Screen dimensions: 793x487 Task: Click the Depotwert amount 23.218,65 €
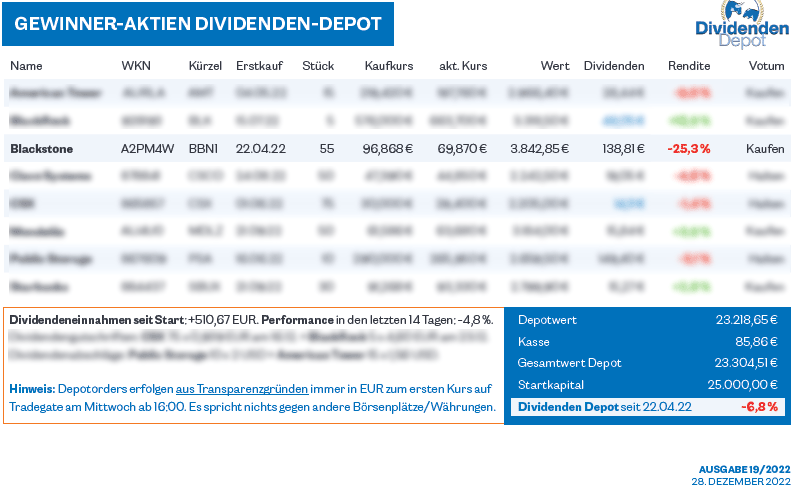pyautogui.click(x=746, y=320)
